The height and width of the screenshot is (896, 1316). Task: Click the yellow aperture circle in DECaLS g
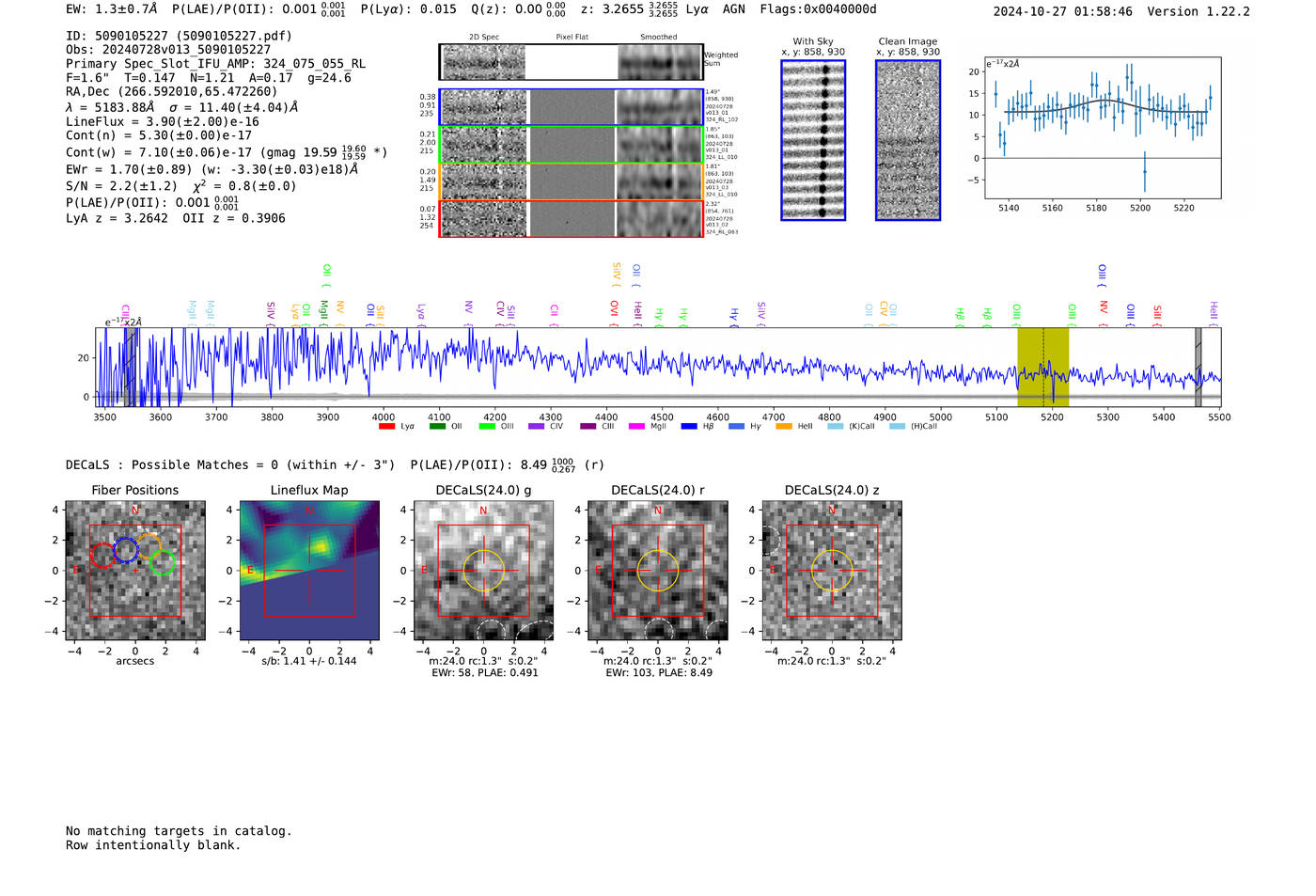(484, 571)
